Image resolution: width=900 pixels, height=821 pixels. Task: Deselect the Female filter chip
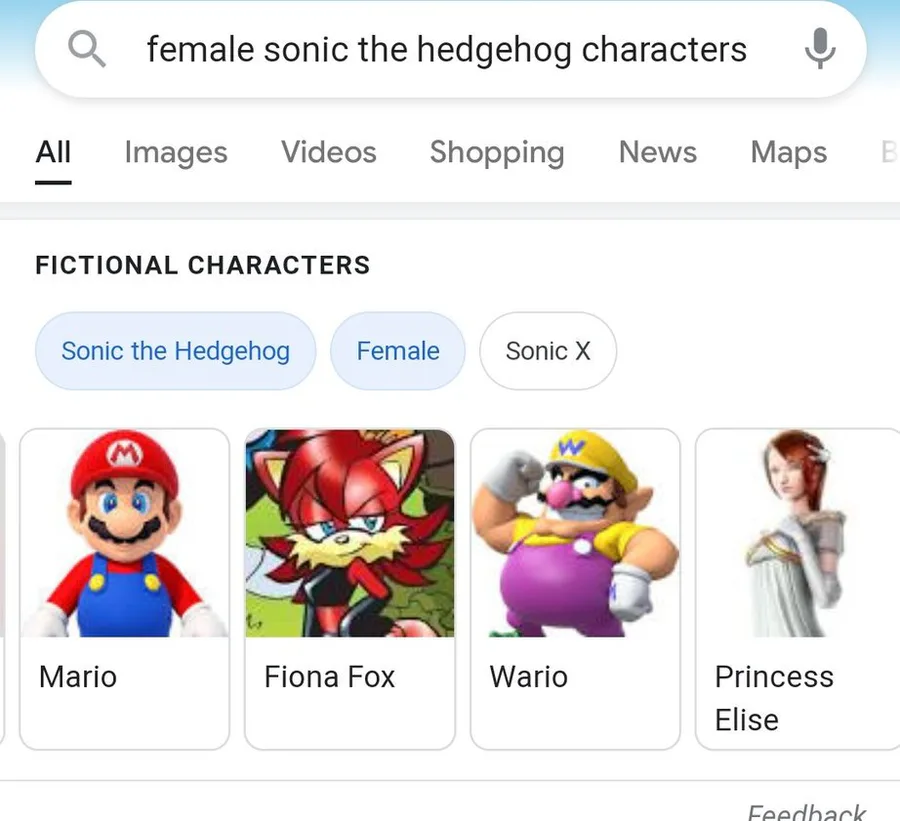pos(398,351)
